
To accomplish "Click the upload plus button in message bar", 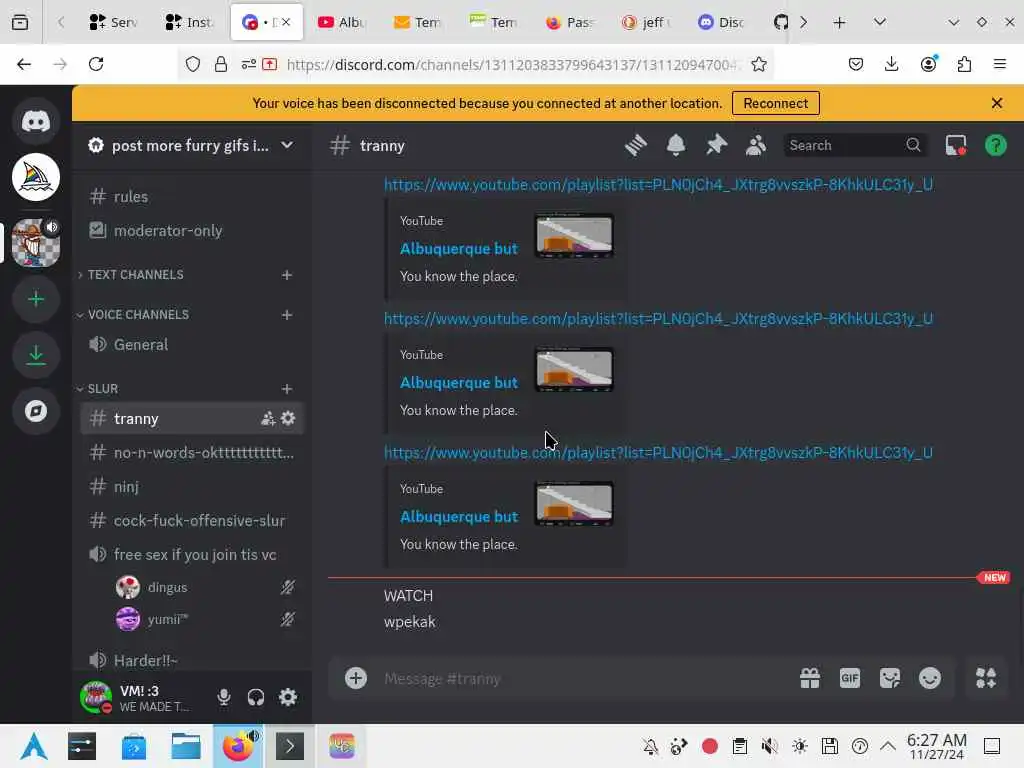I will [x=356, y=678].
